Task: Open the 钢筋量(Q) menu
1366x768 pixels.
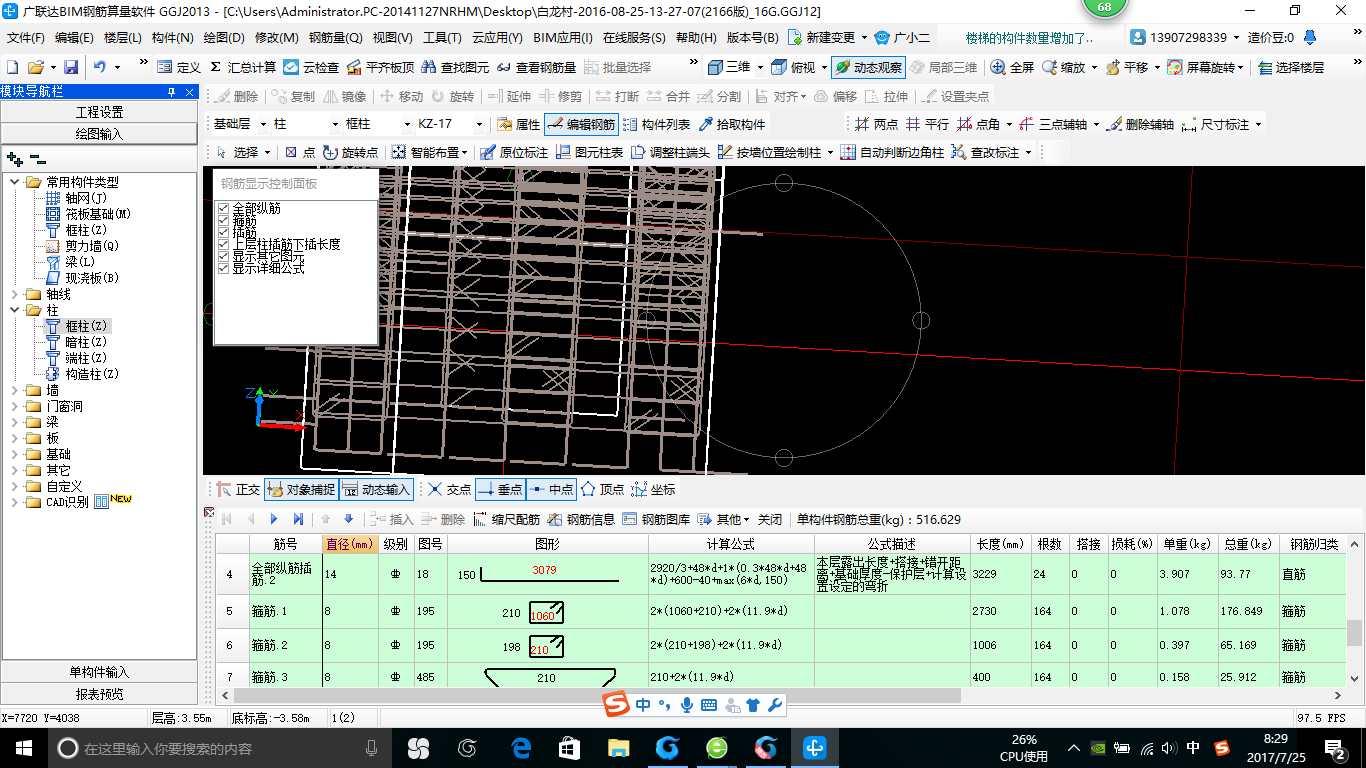Action: point(335,38)
